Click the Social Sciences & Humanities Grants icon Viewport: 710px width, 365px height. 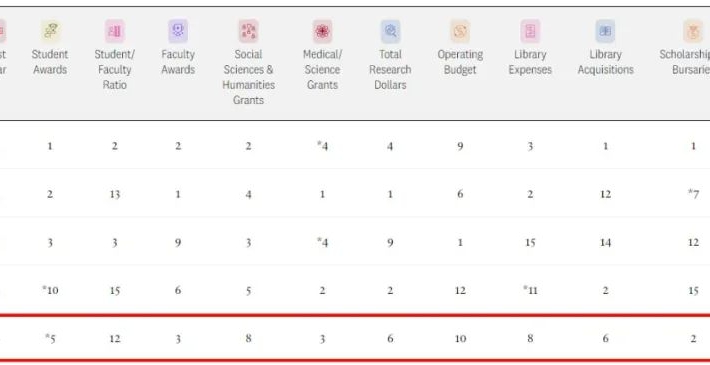pyautogui.click(x=248, y=31)
